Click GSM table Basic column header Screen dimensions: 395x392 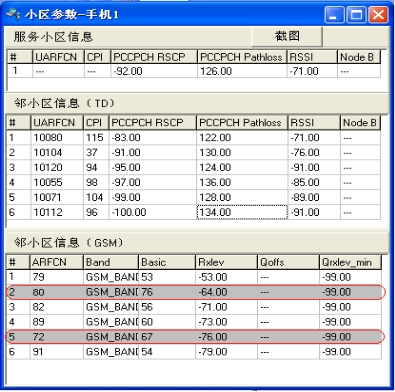[167, 262]
